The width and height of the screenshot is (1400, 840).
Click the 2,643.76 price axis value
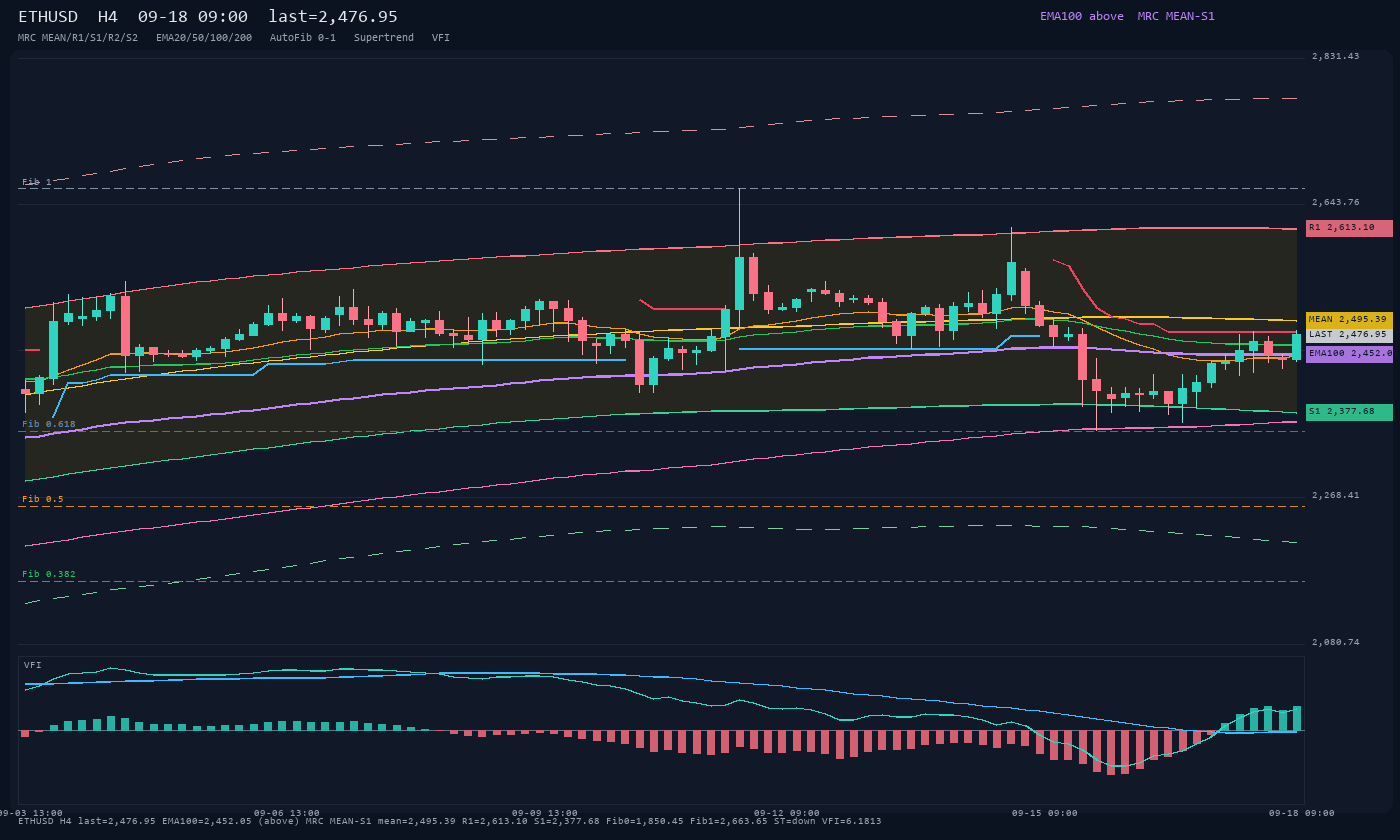[x=1336, y=203]
